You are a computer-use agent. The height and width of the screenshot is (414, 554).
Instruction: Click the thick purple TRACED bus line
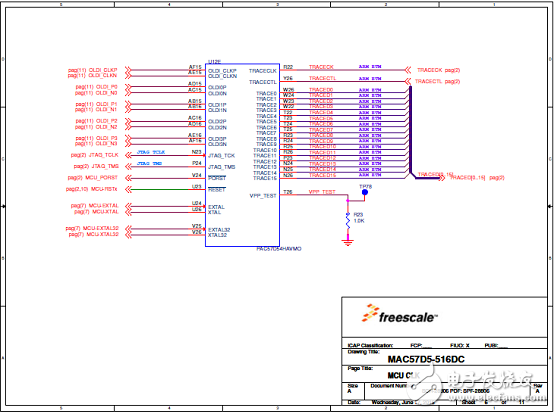(411, 131)
